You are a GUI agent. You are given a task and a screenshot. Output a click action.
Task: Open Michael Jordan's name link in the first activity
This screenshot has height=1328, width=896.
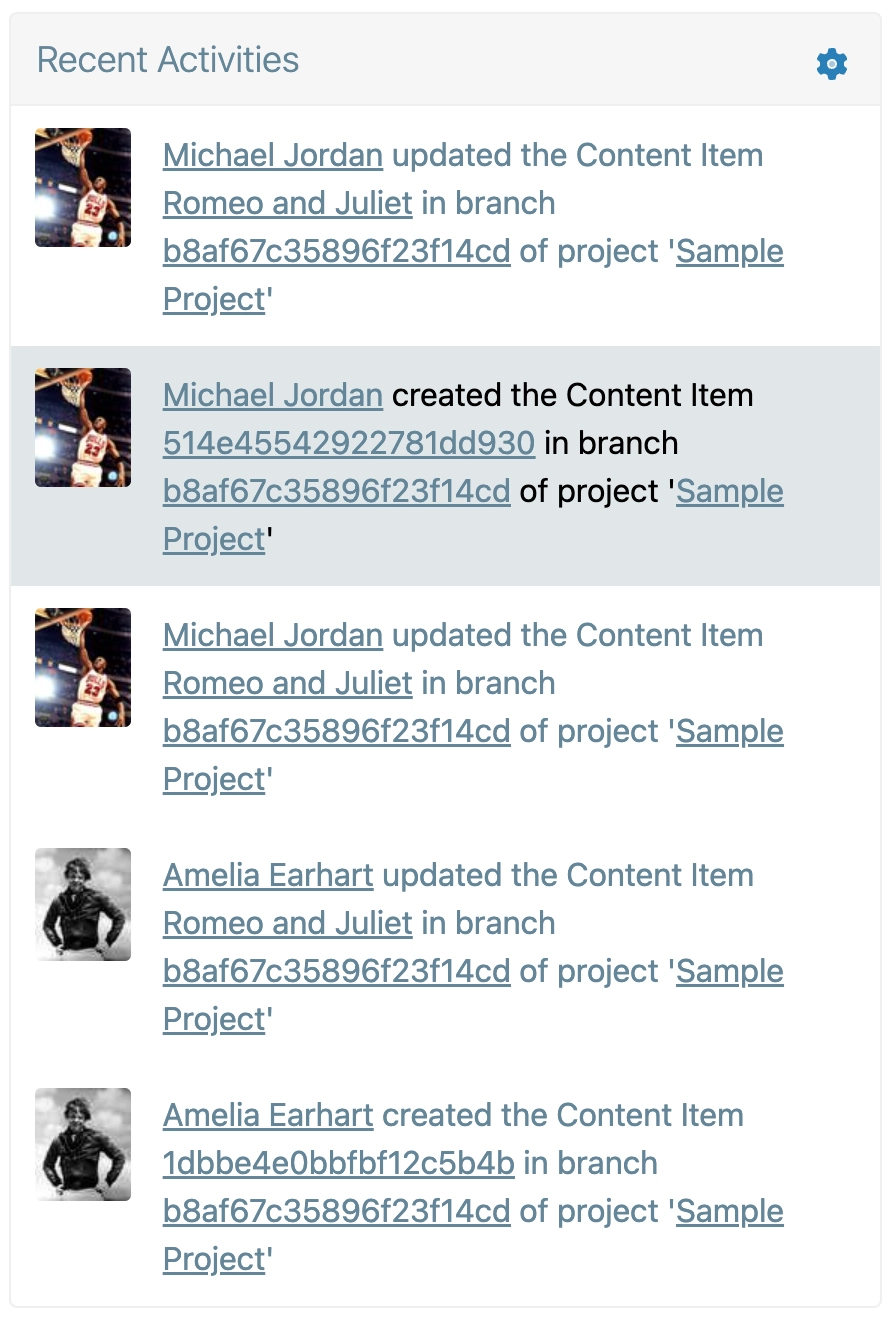click(272, 156)
